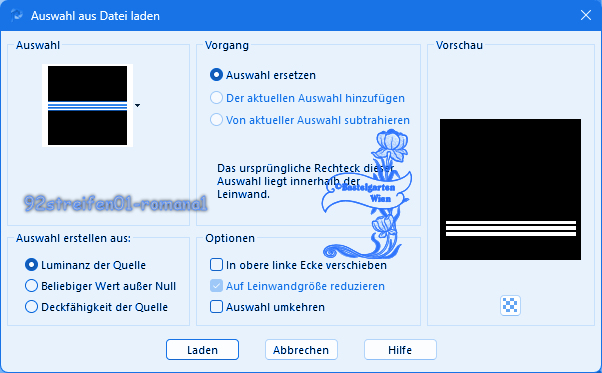Close the Auswahl aus Datei laden dialog
Viewport: 602px width, 373px height.
coord(585,15)
